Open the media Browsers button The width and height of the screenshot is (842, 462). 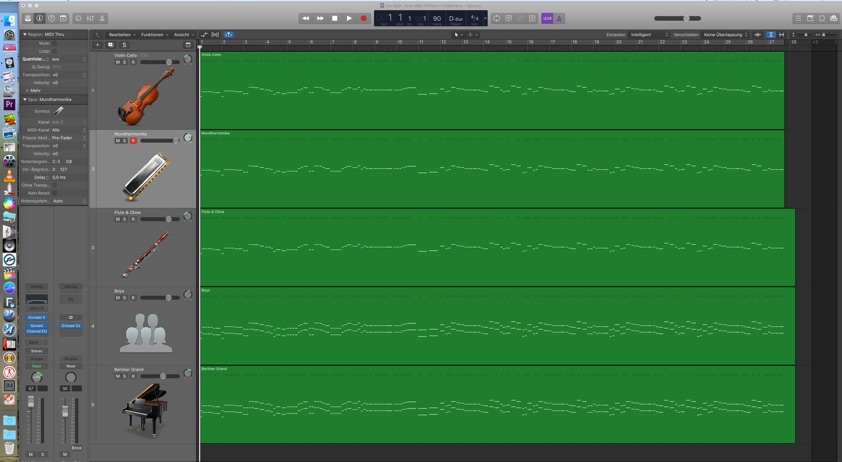(833, 18)
